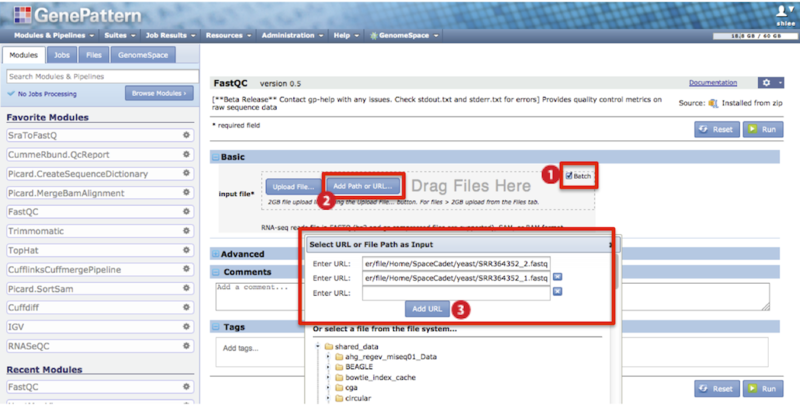Toggle the Batch checkbox

569,176
